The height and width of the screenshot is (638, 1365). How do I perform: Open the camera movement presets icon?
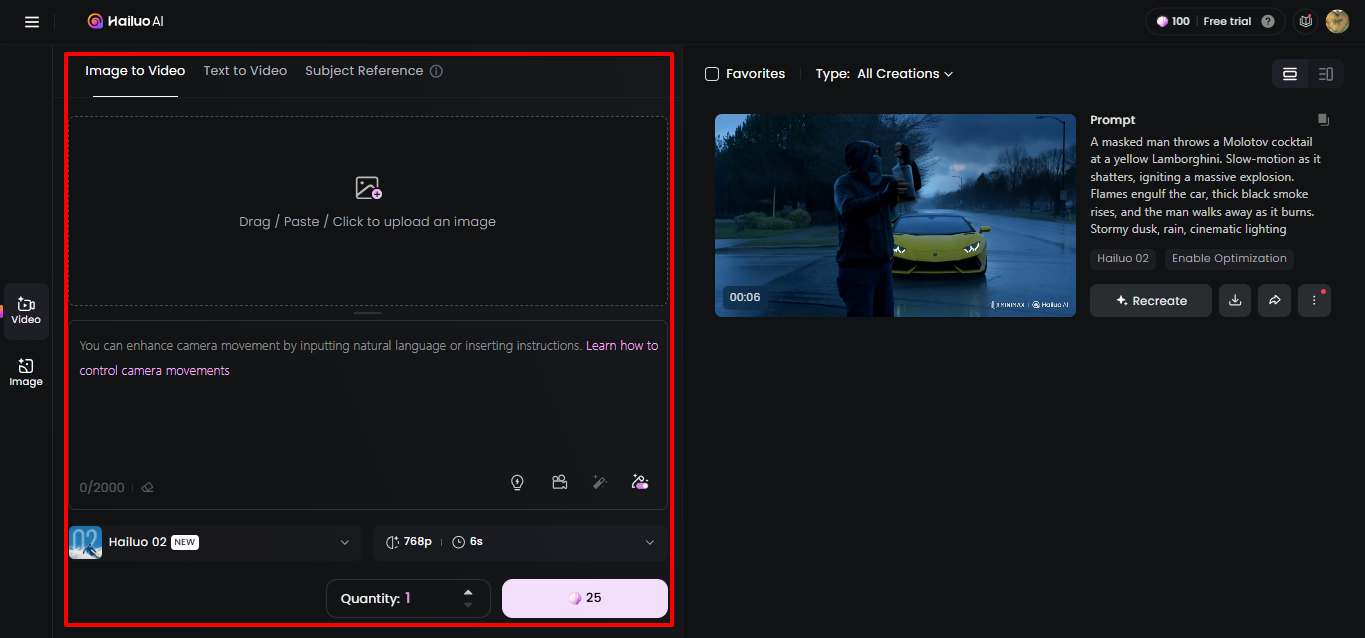pyautogui.click(x=560, y=482)
